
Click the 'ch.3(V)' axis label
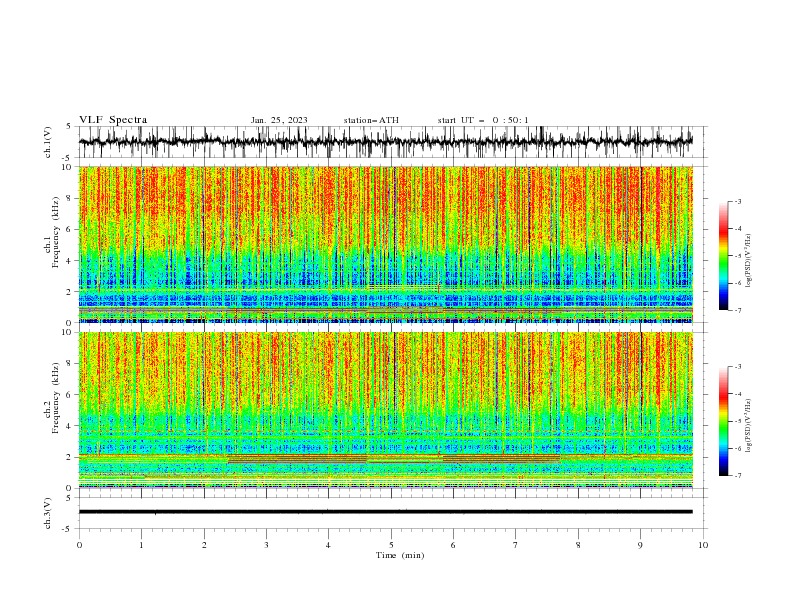[48, 513]
